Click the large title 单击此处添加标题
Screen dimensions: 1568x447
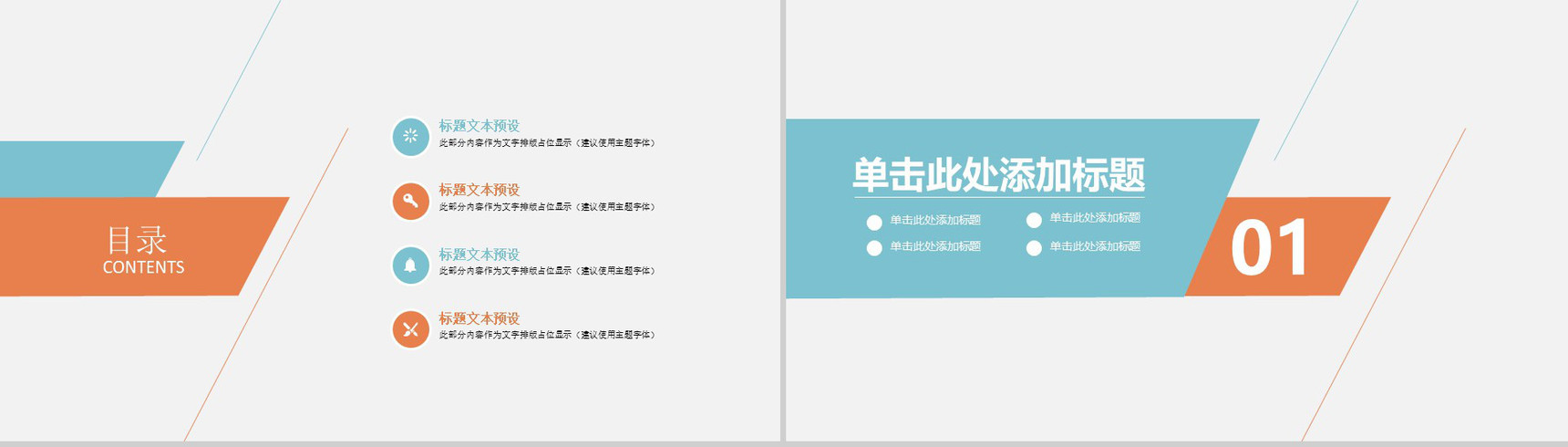[998, 174]
